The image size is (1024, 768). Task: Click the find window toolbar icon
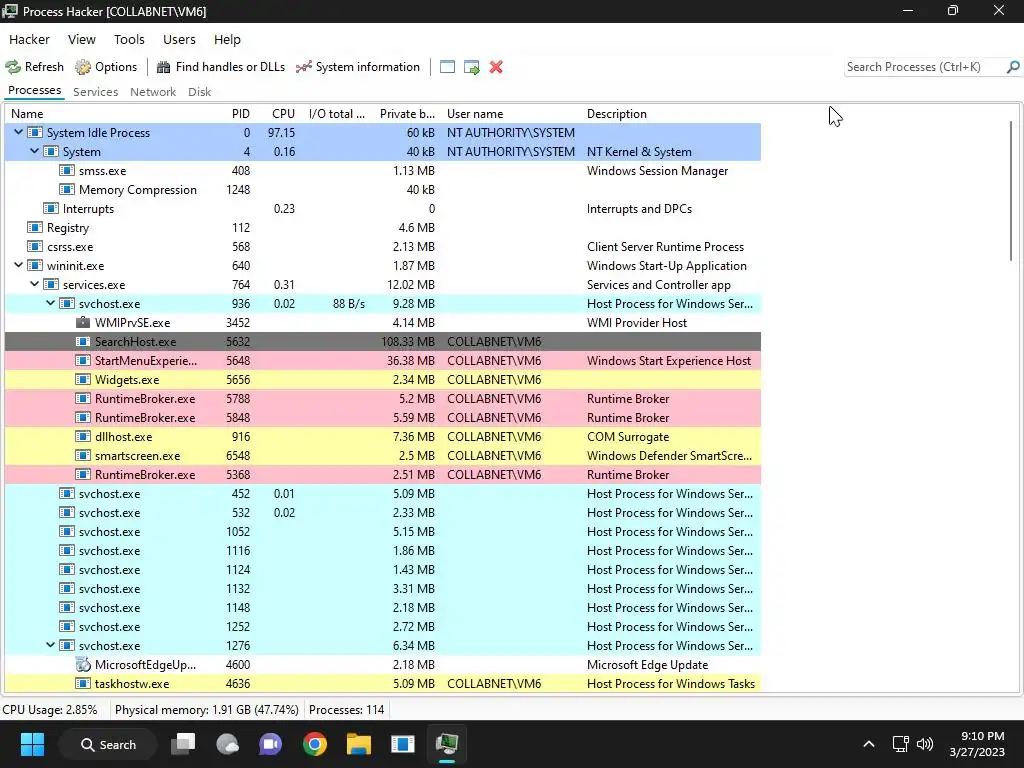[447, 67]
